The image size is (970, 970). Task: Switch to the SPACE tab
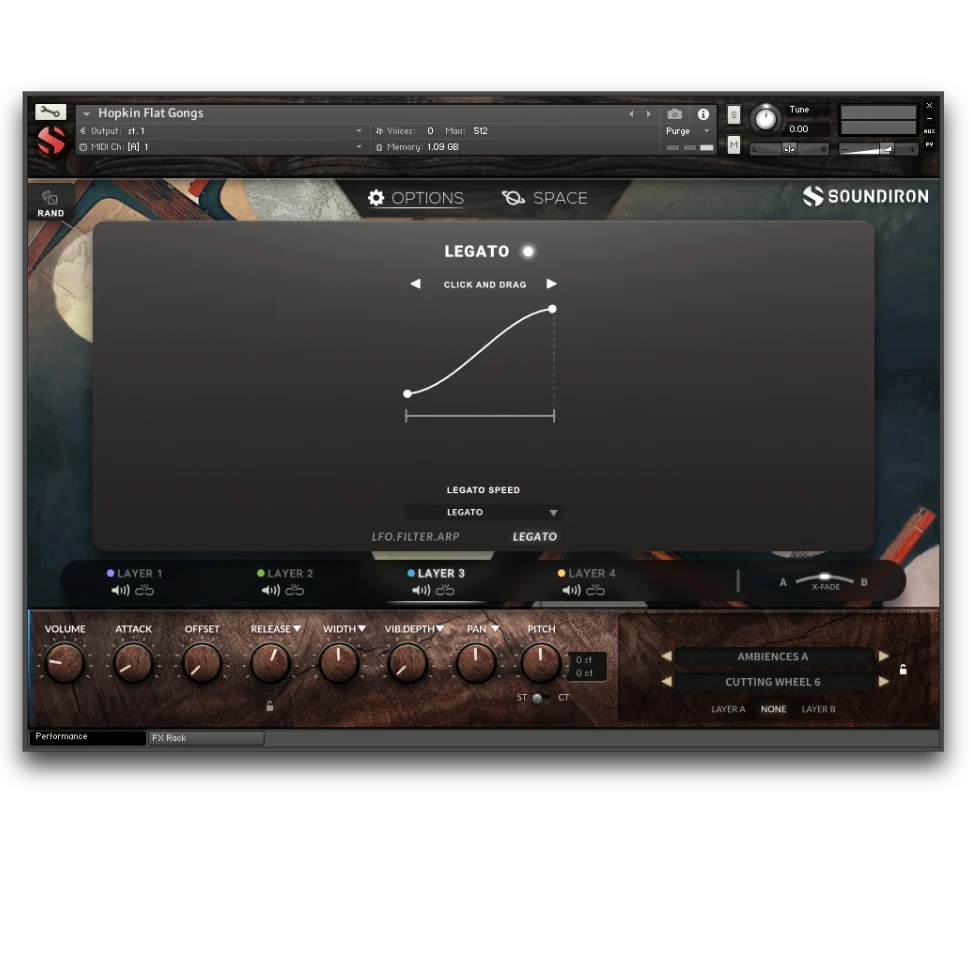click(x=544, y=198)
